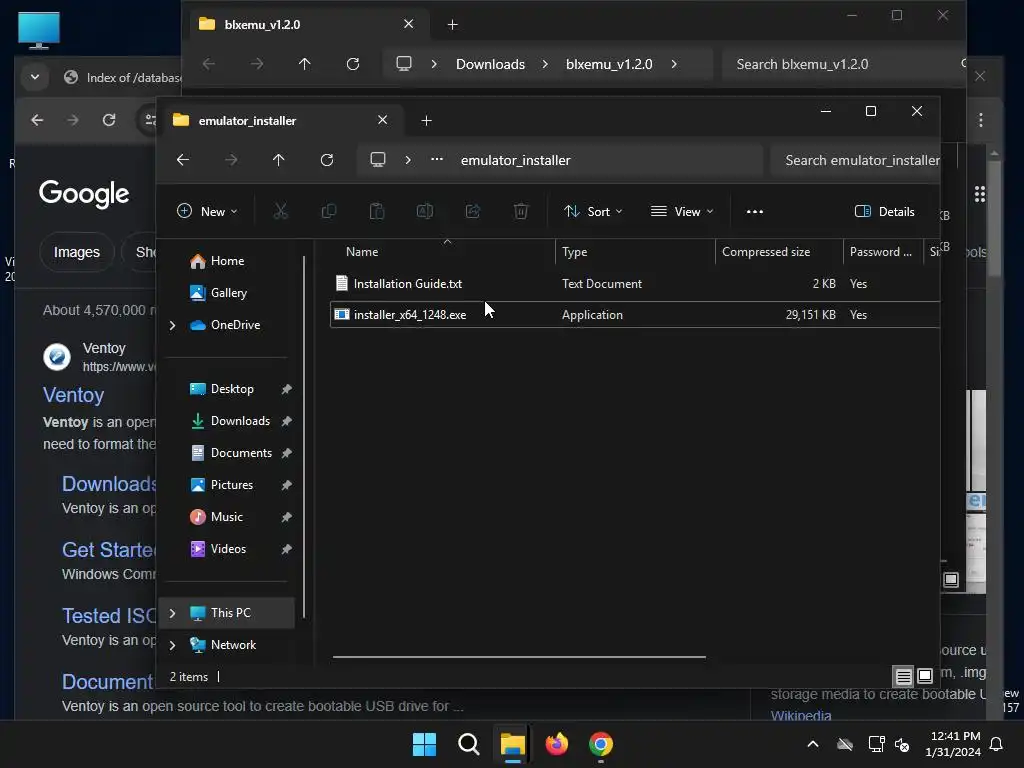Click the Search emulator_installer box
Screen dimensions: 1024x768
click(x=856, y=160)
